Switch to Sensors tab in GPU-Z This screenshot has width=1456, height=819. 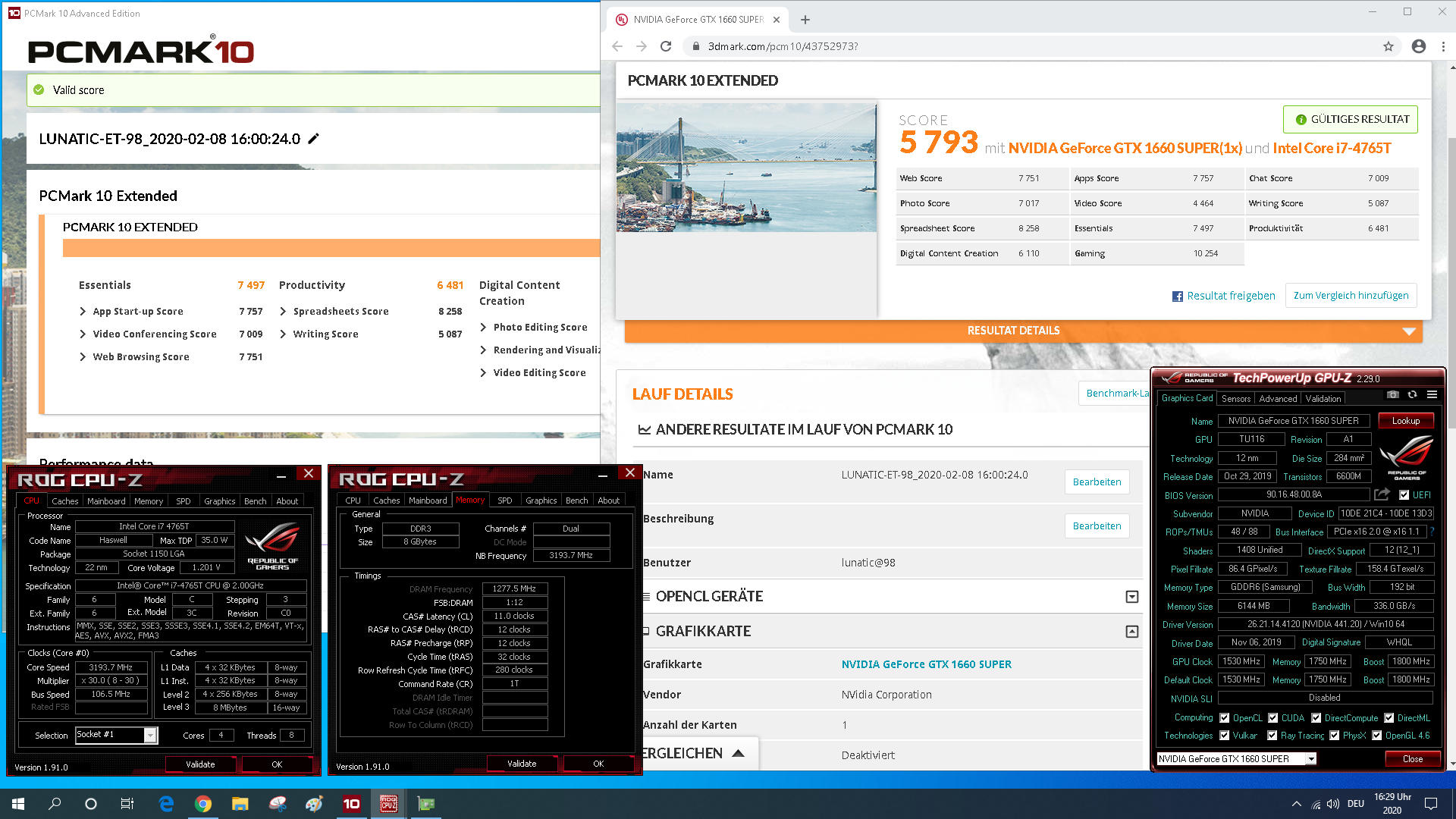(1236, 399)
